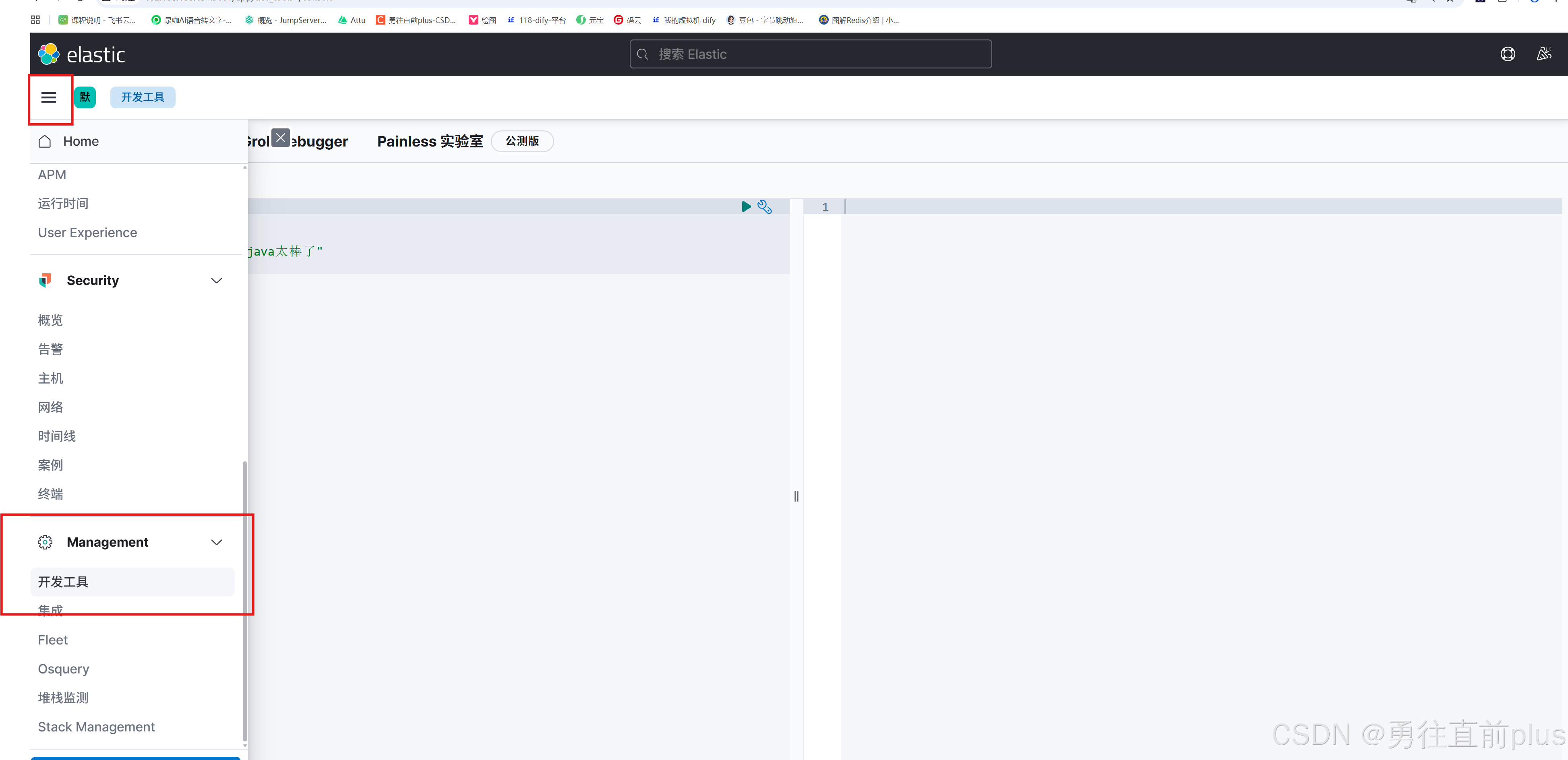This screenshot has width=1568, height=760.
Task: Open the newsfeed celebration icon
Action: point(1544,54)
